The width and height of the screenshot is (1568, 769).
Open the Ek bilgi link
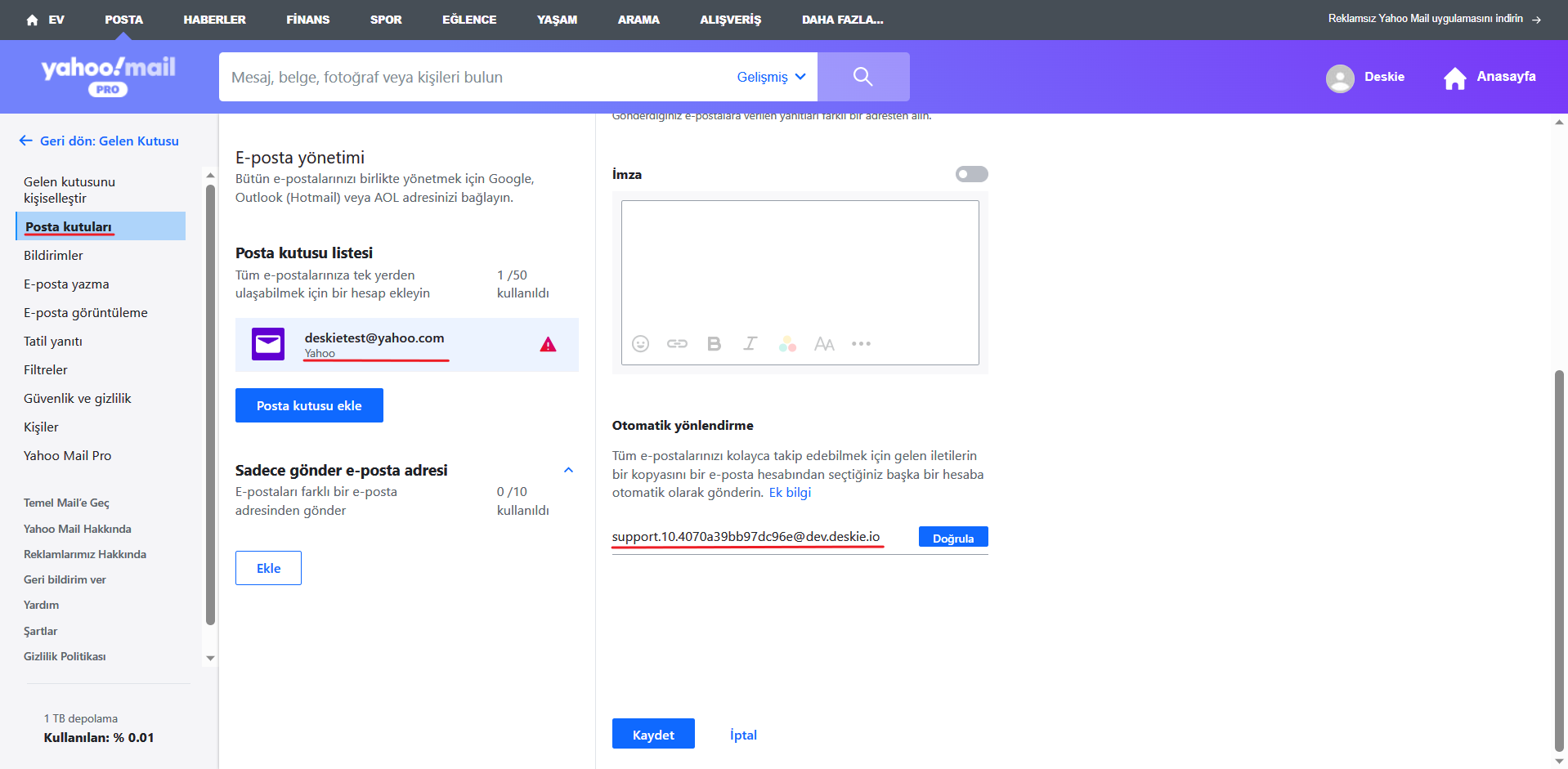(x=790, y=493)
